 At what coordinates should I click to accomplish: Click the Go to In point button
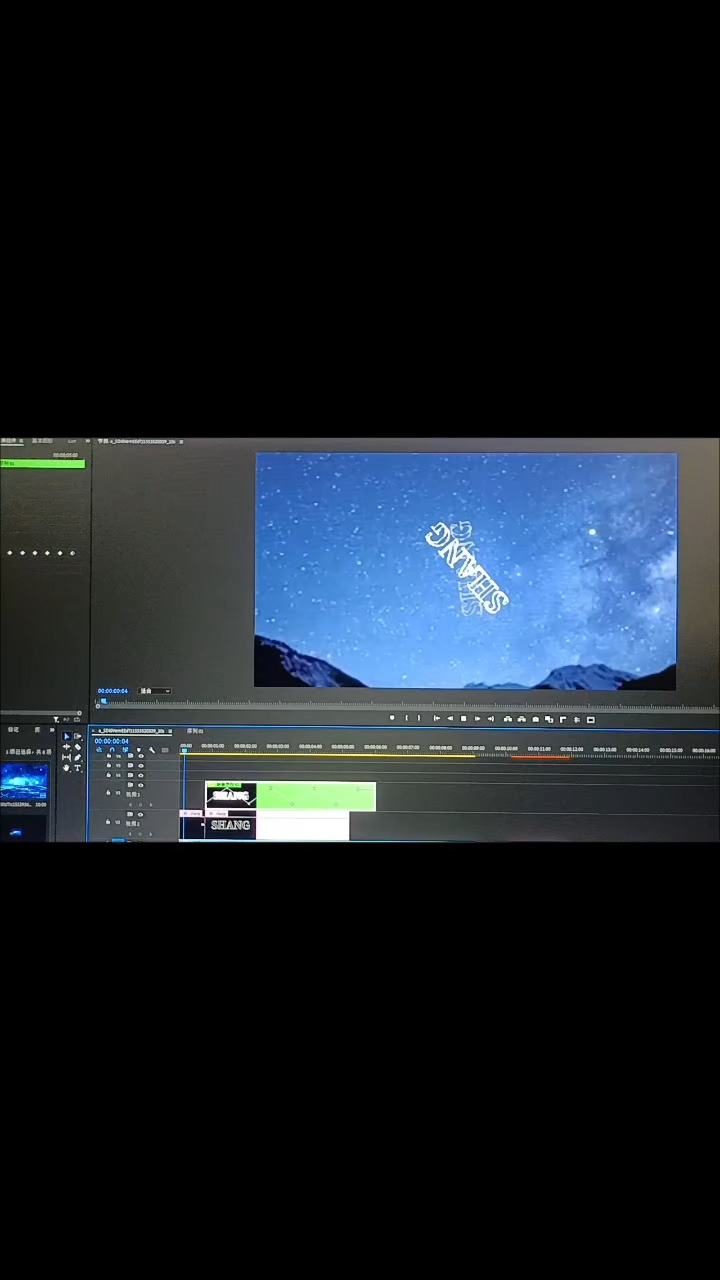(436, 718)
